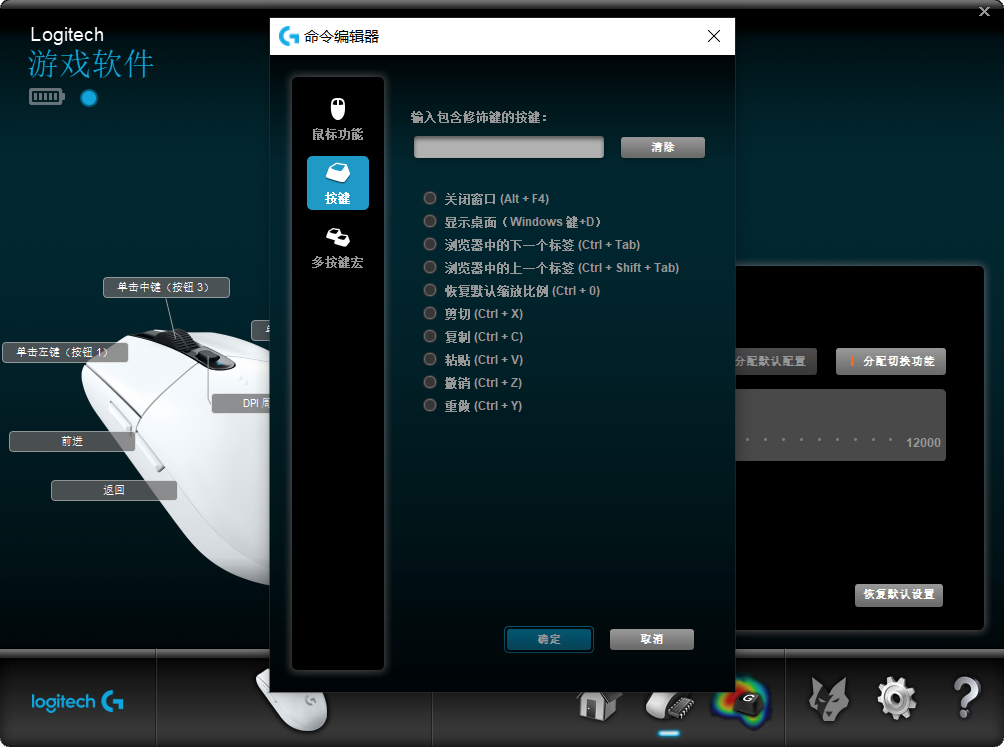Choose 浏览器中的下一个标签 (Ctrl + Tab)
1004x747 pixels.
pyautogui.click(x=531, y=245)
